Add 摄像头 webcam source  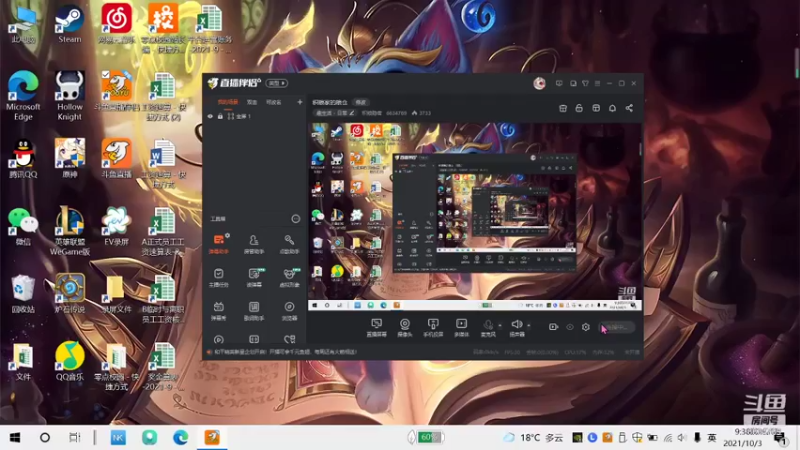pyautogui.click(x=405, y=327)
